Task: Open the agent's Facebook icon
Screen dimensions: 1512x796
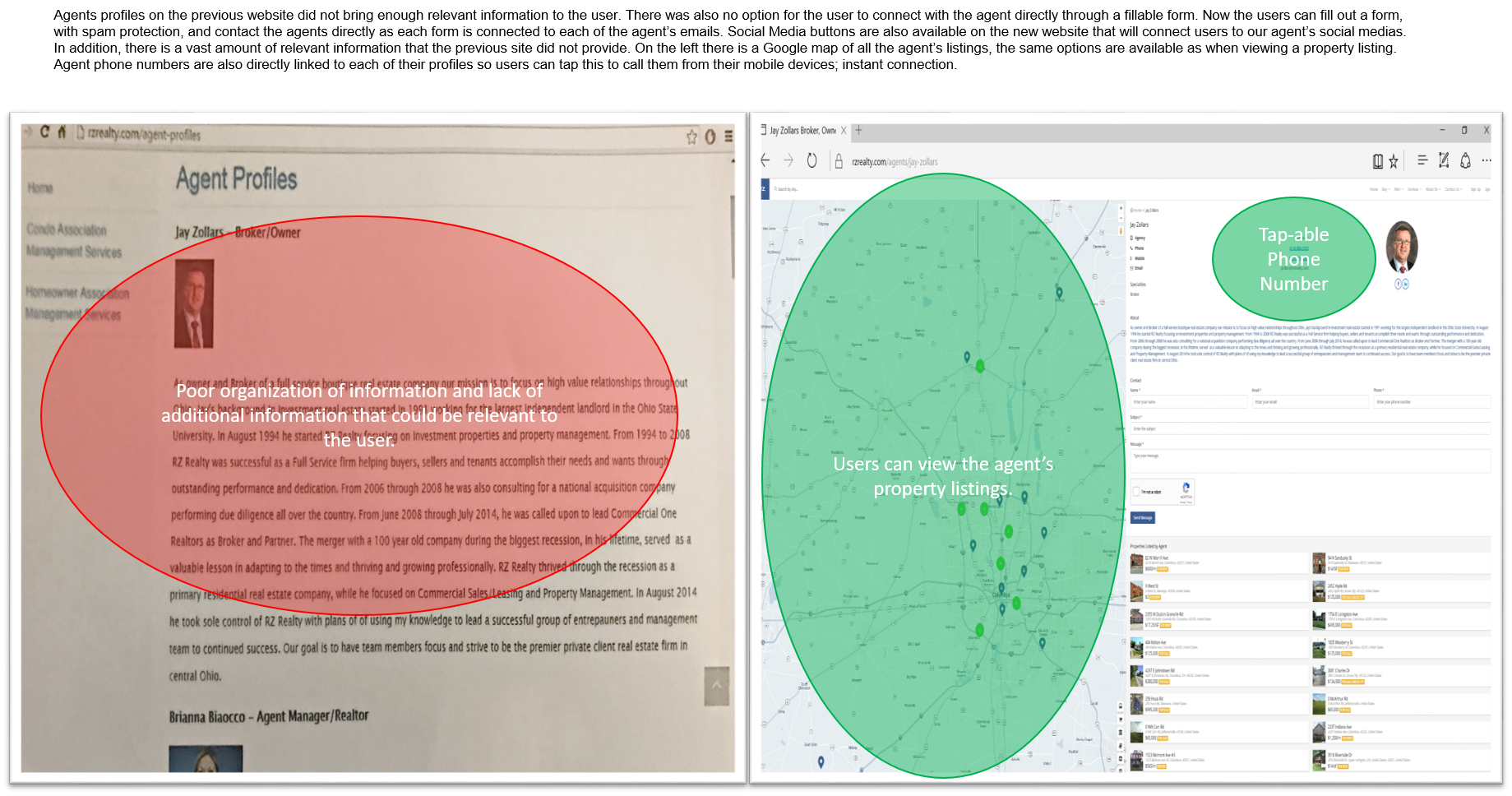Action: (1398, 284)
